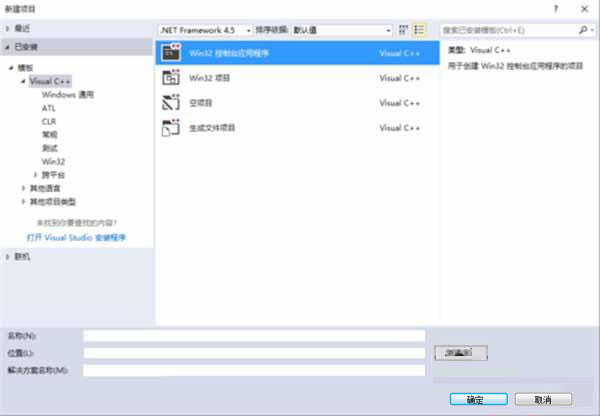Confirm with the 确定 button
600x416 pixels.
point(479,400)
